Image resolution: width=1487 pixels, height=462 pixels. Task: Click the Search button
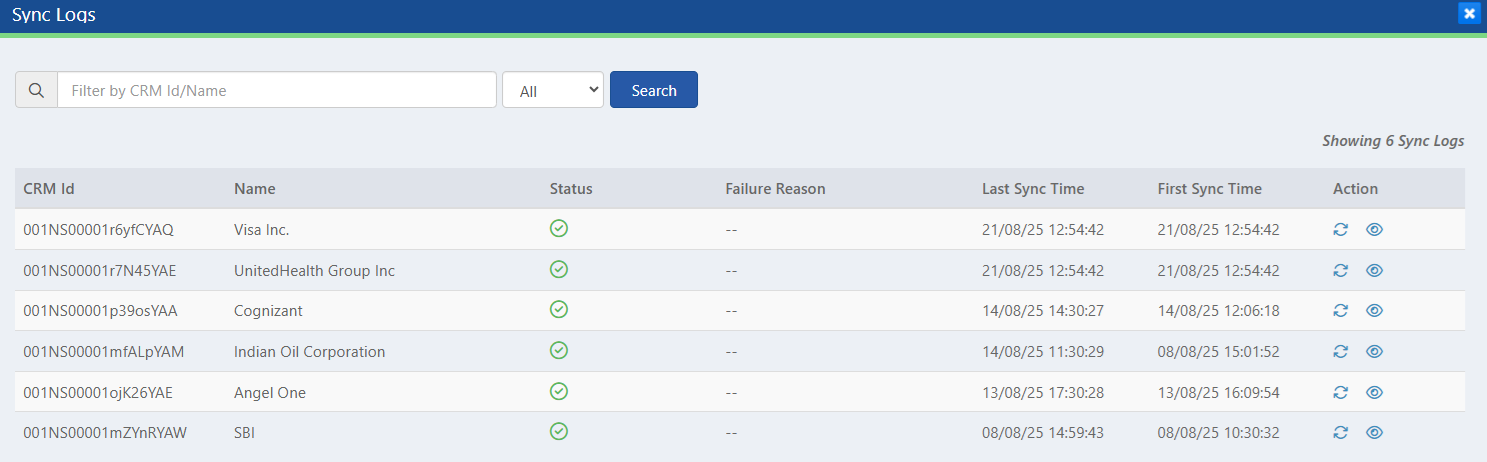[x=654, y=90]
